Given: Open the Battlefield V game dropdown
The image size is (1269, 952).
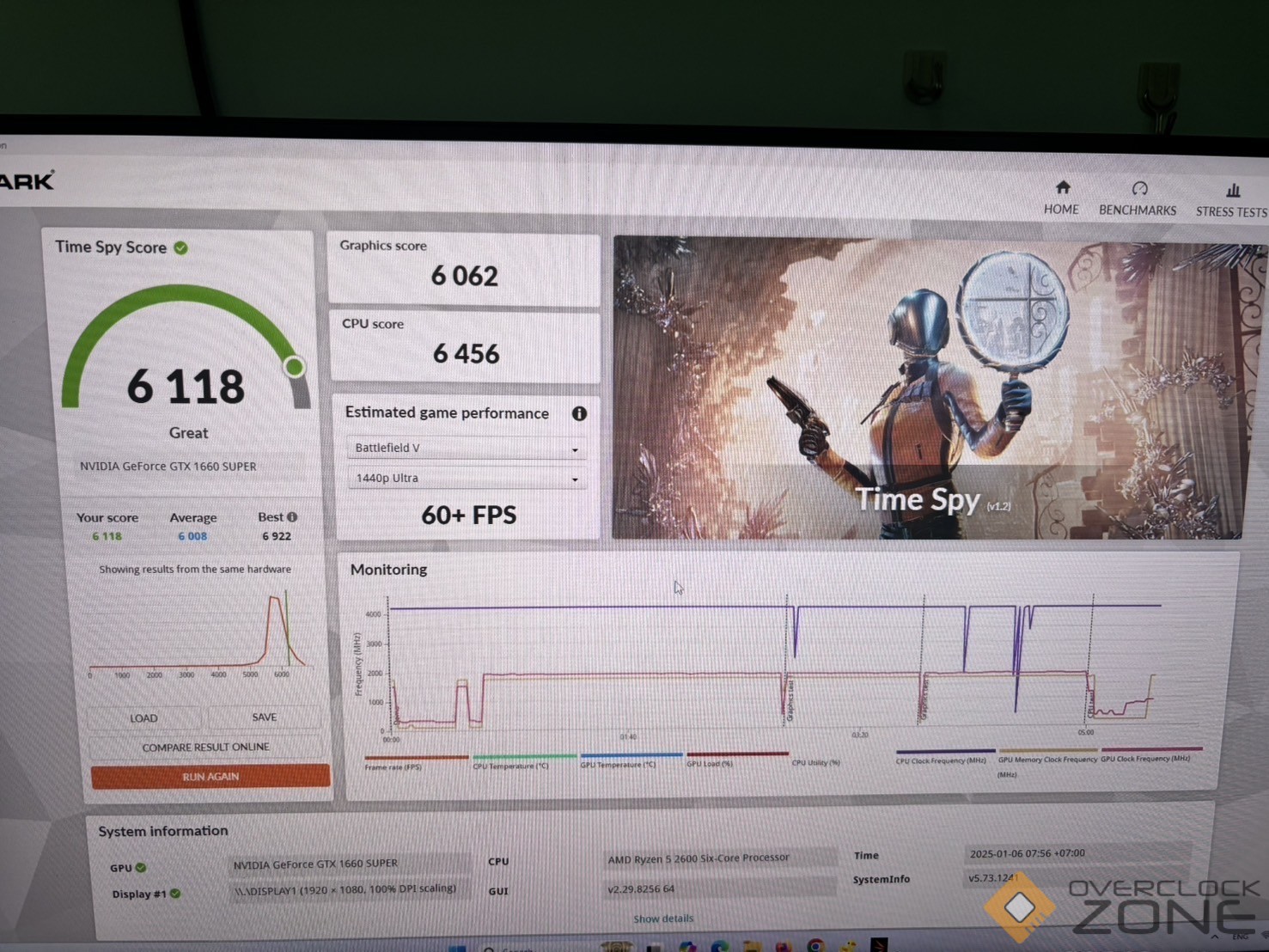Looking at the screenshot, I should click(x=467, y=449).
